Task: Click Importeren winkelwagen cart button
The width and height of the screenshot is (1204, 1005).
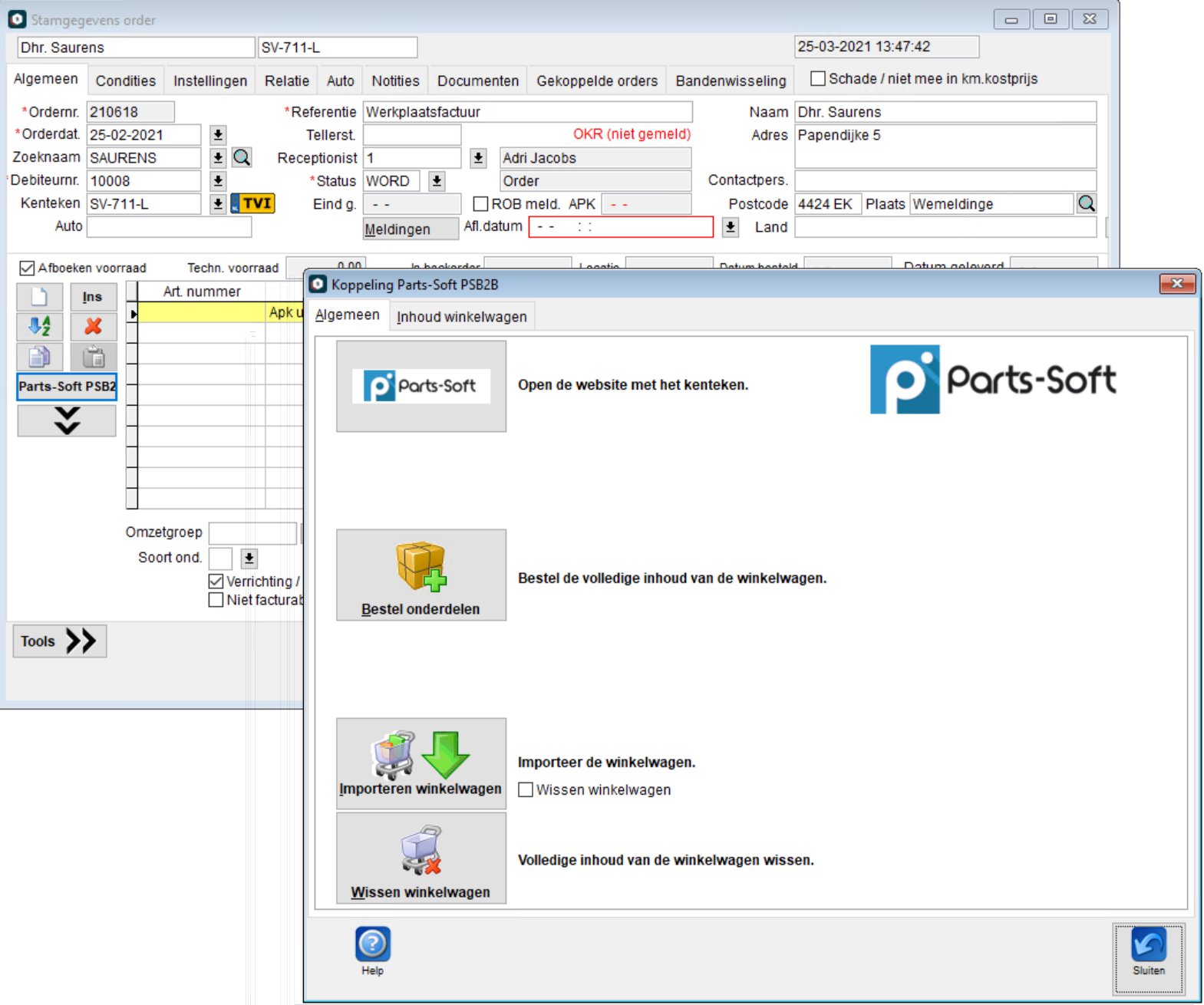Action: [421, 763]
